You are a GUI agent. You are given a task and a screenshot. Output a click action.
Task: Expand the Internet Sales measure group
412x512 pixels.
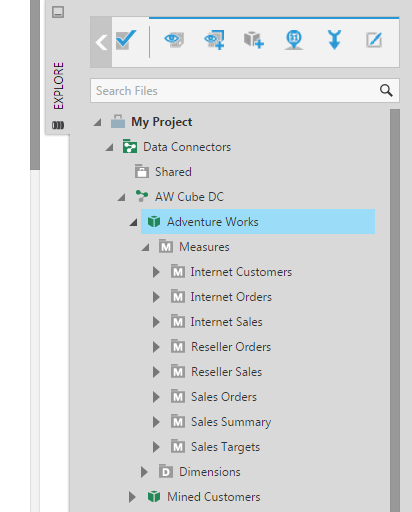pyautogui.click(x=156, y=322)
